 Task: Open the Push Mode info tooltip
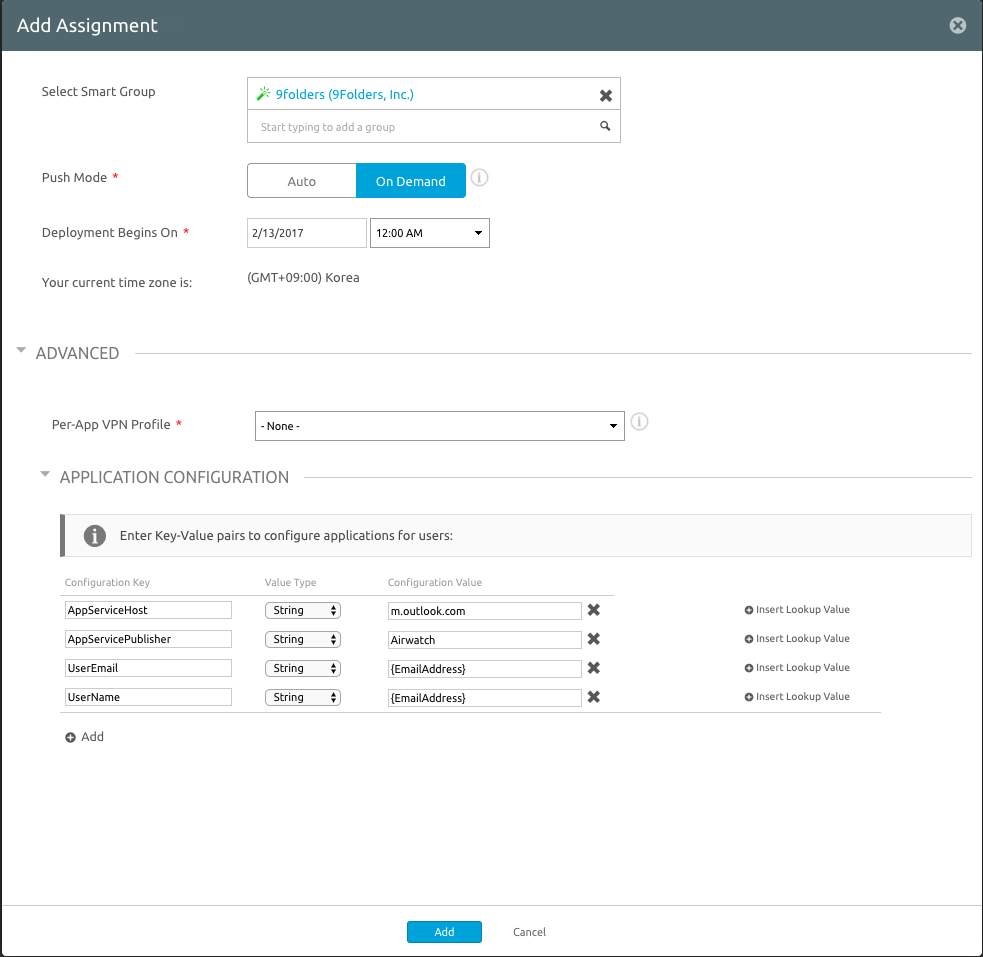pos(479,178)
